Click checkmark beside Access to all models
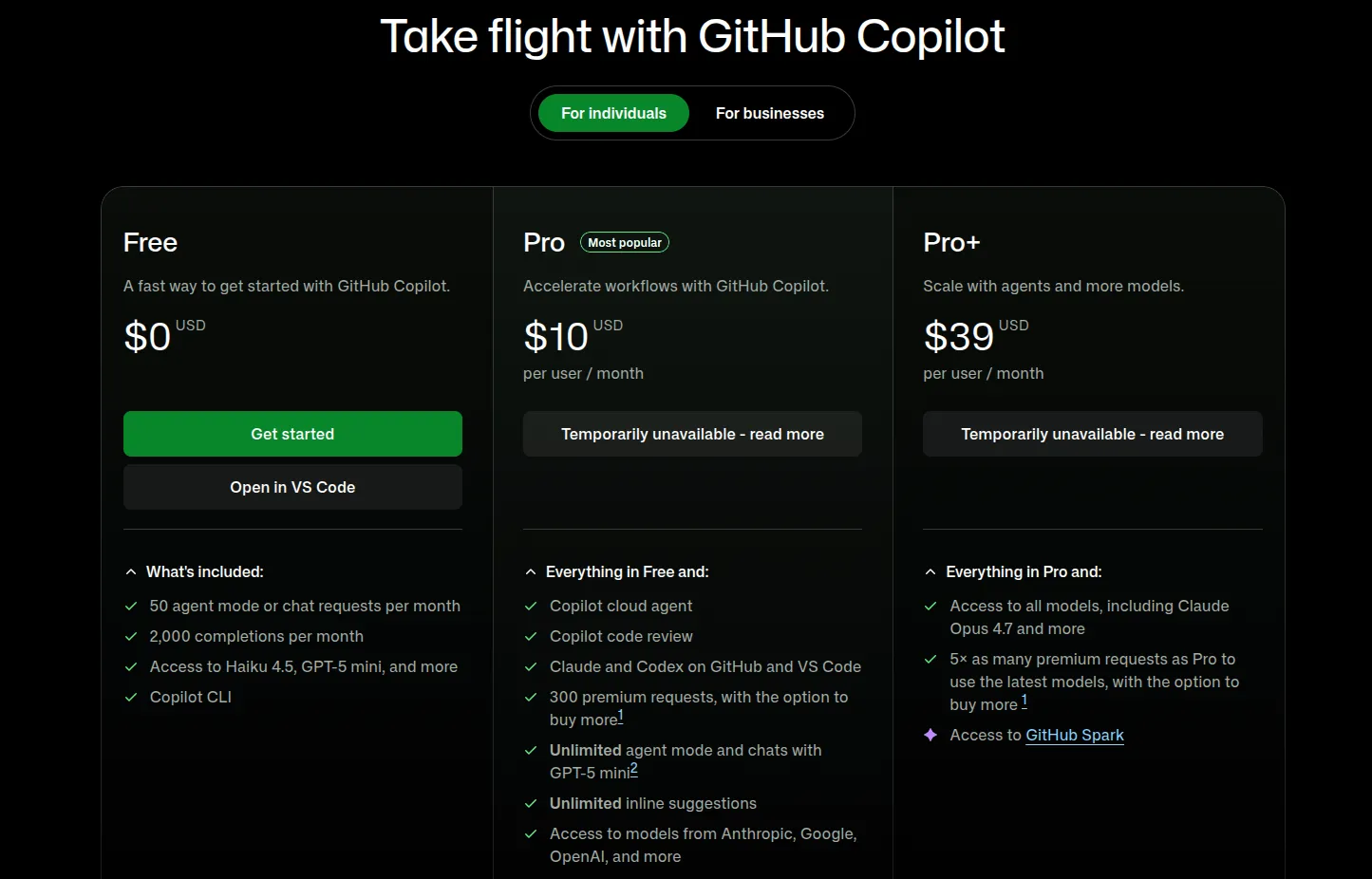Viewport: 1372px width, 879px height. [x=930, y=606]
